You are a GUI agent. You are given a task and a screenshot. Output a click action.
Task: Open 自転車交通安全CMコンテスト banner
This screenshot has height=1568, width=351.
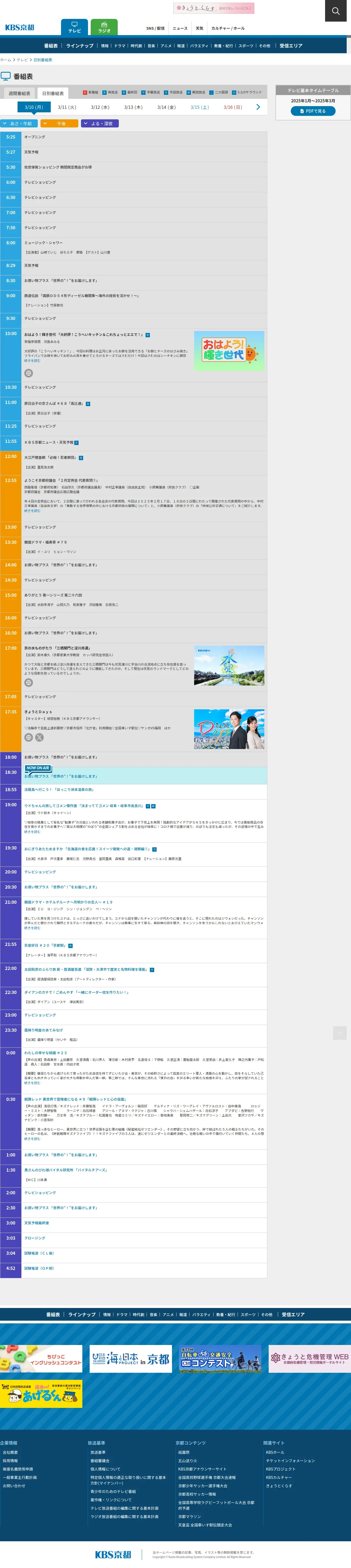point(220,1359)
